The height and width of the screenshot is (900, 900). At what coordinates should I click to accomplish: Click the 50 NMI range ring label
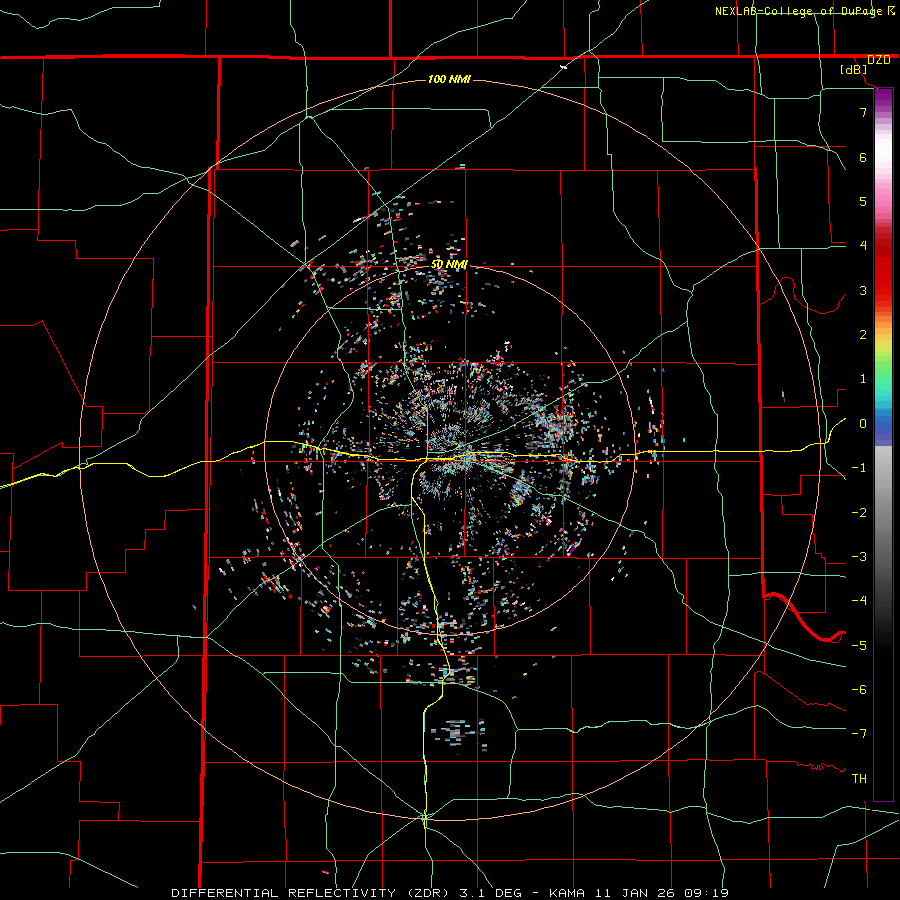[449, 265]
